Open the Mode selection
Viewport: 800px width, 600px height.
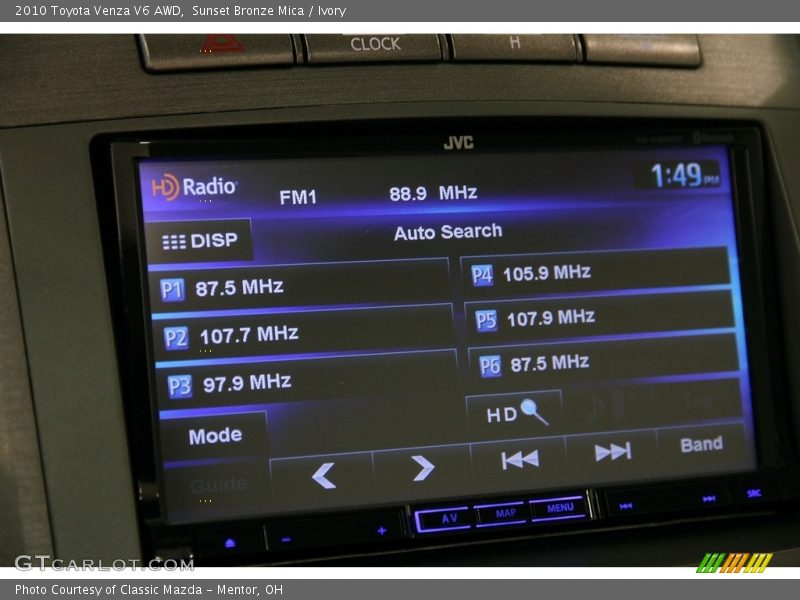coord(215,436)
